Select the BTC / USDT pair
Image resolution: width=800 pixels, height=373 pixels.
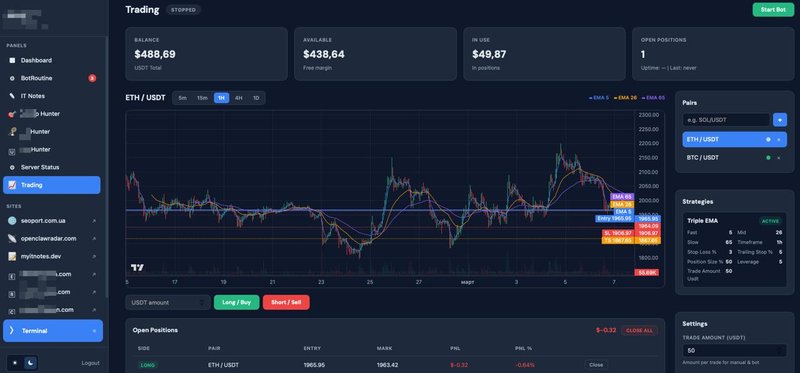point(735,158)
